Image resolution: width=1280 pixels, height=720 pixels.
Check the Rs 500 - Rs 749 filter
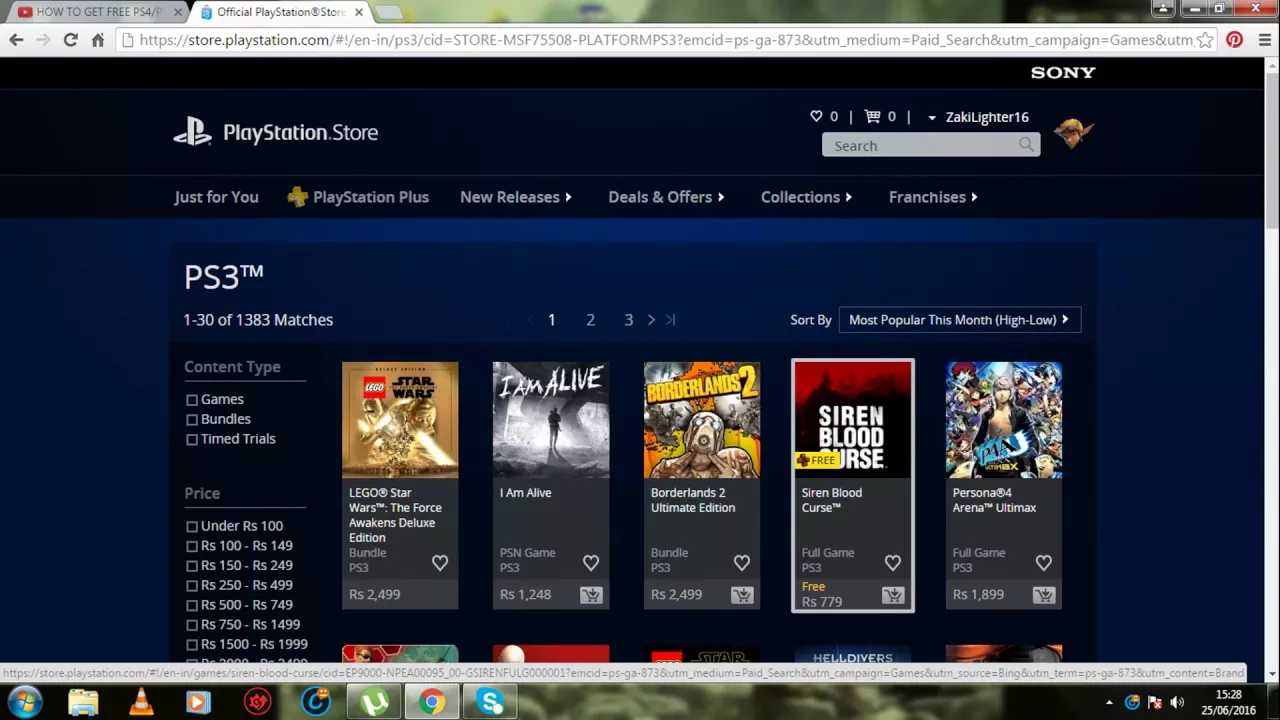coord(192,606)
